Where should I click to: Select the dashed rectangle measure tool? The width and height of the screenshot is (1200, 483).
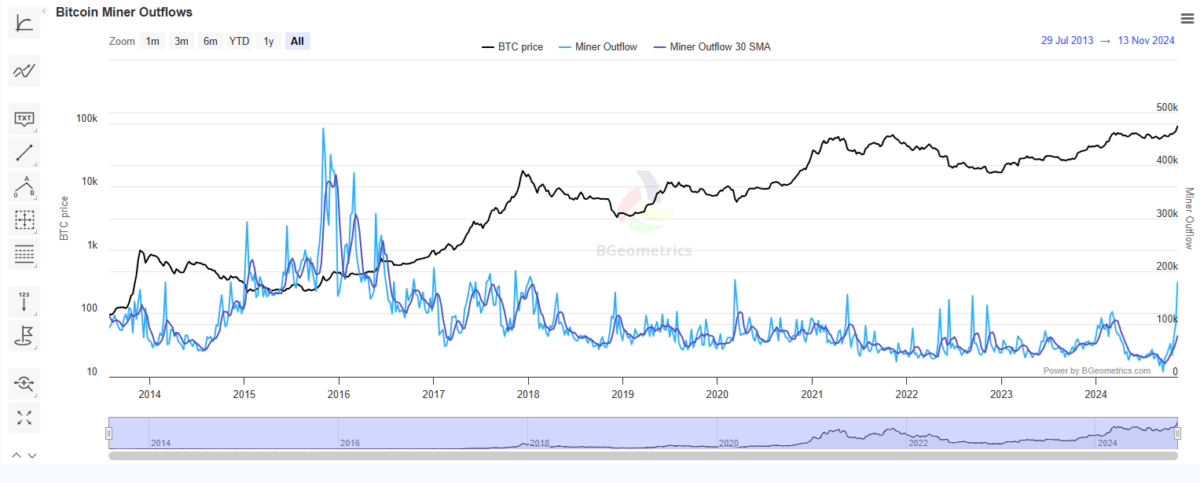point(25,221)
